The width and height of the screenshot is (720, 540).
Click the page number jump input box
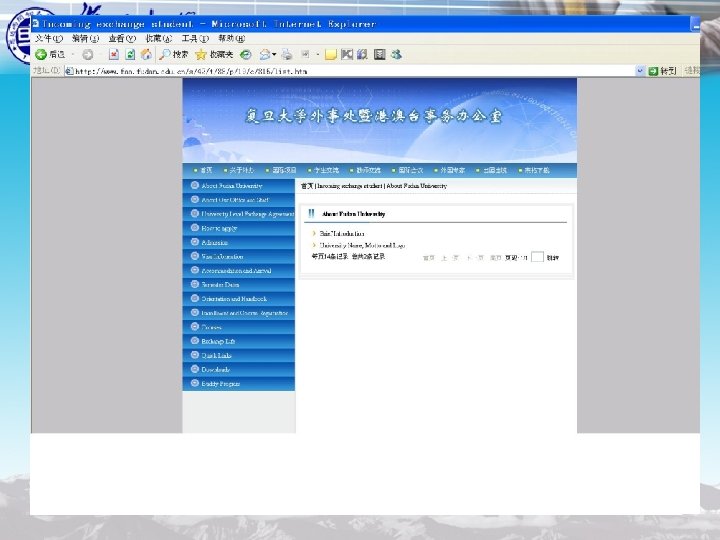pyautogui.click(x=537, y=257)
